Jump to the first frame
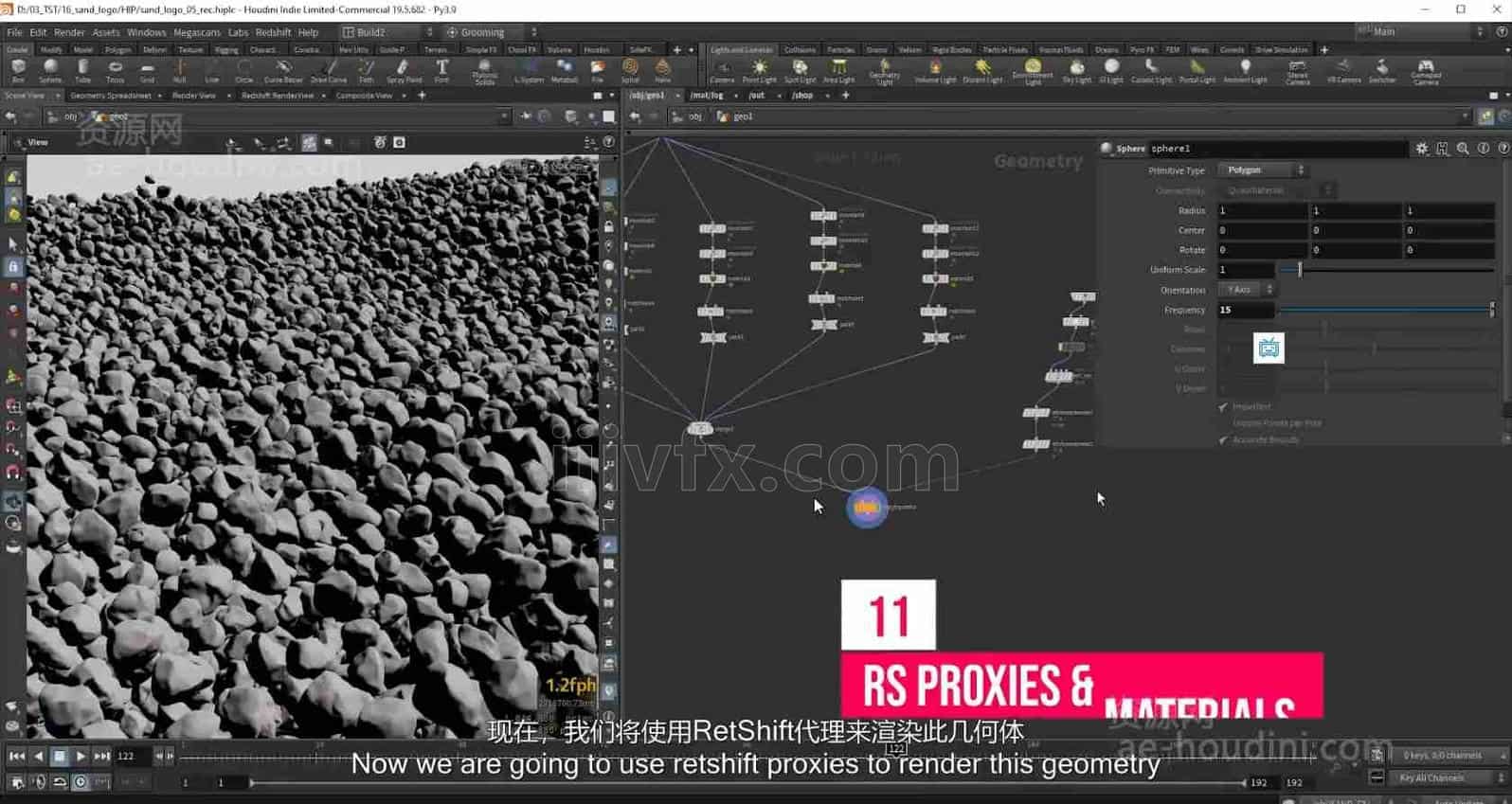 (x=16, y=756)
